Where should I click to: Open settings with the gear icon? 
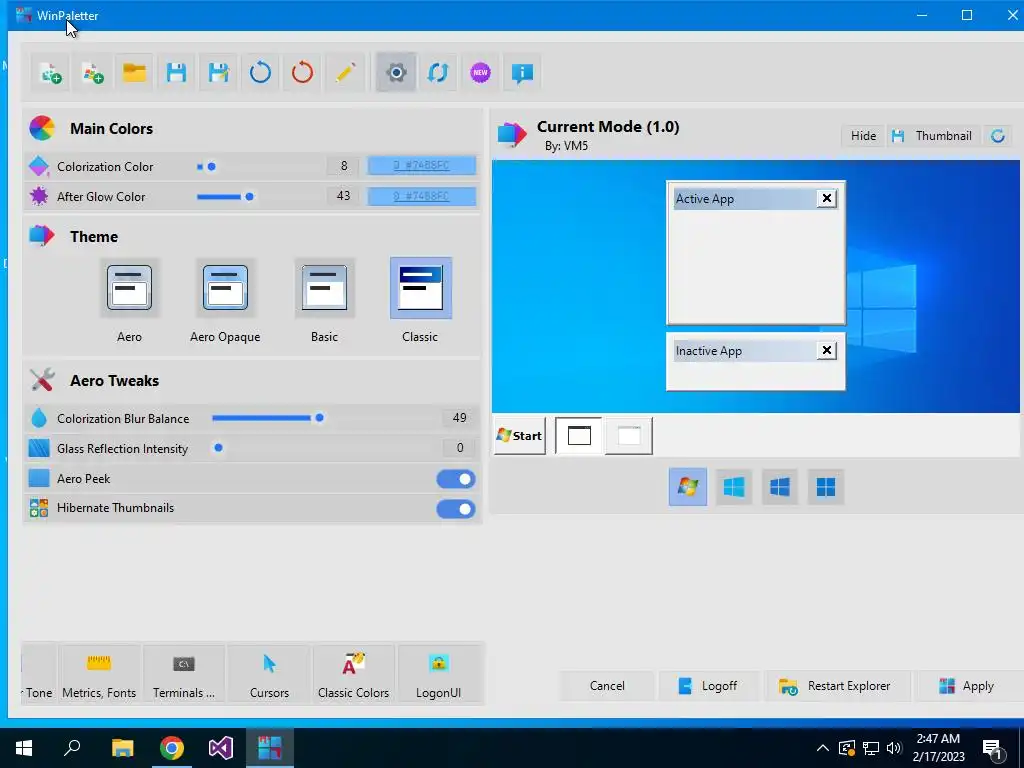pyautogui.click(x=396, y=72)
